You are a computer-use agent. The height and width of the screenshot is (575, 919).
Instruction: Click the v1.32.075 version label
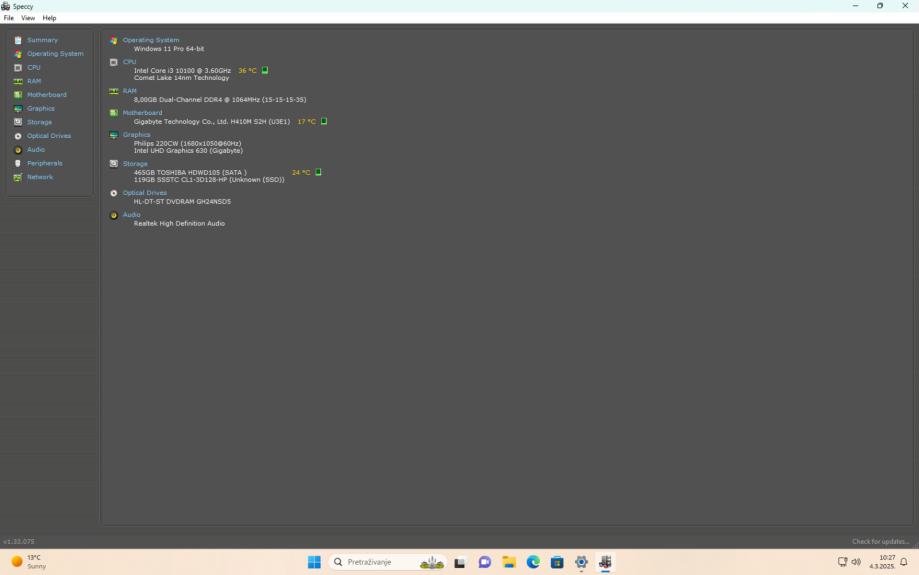pyautogui.click(x=19, y=541)
